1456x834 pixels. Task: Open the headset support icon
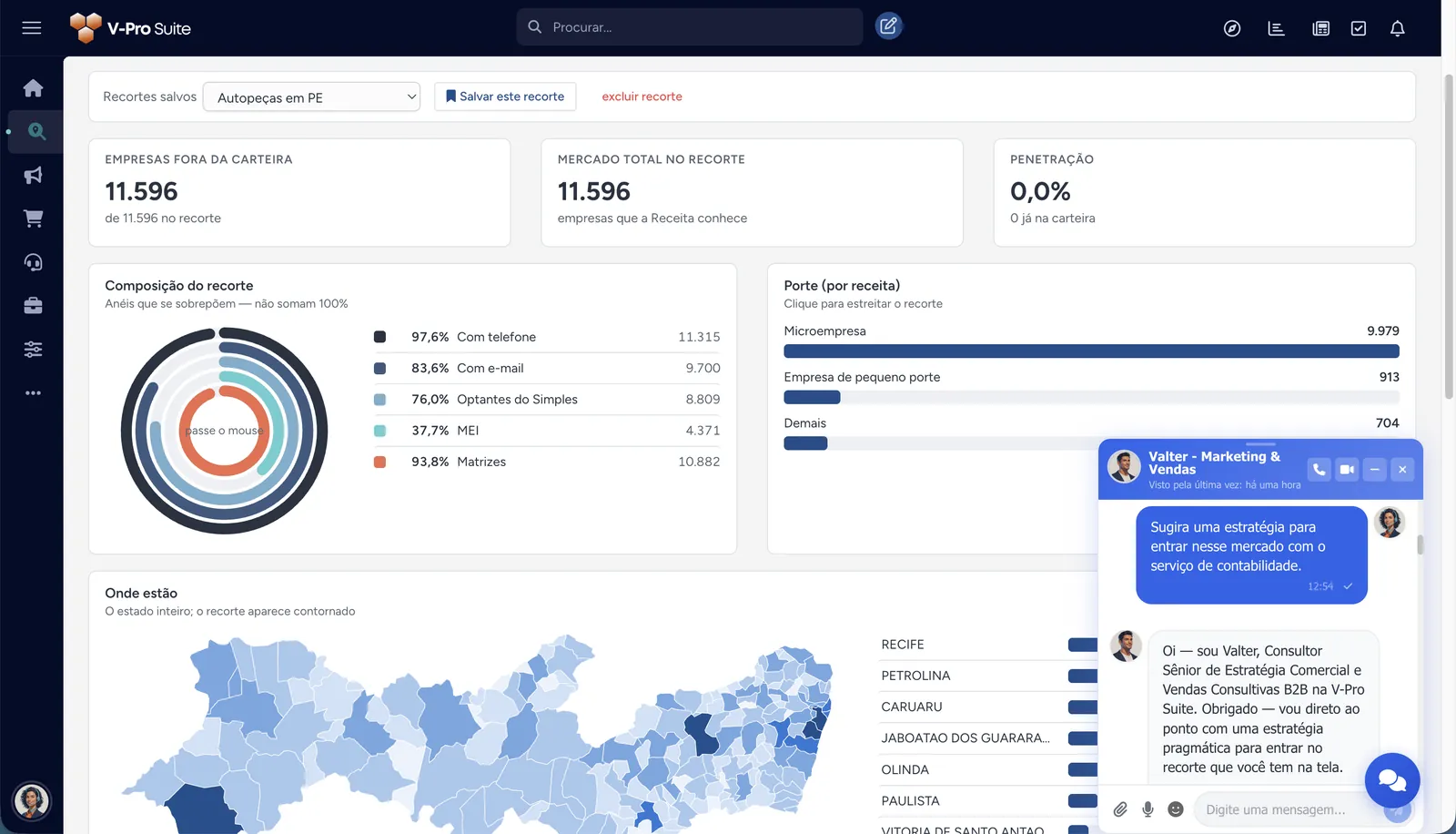point(33,262)
